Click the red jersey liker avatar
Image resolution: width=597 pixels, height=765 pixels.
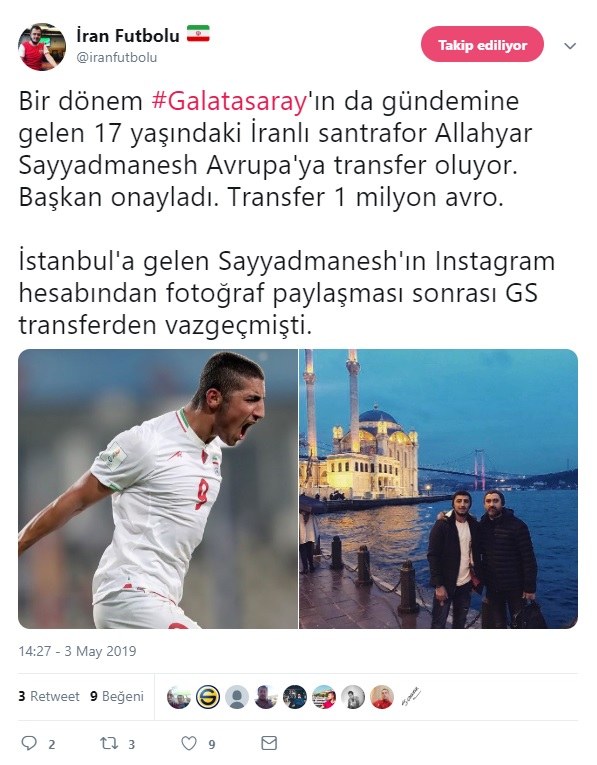click(382, 697)
